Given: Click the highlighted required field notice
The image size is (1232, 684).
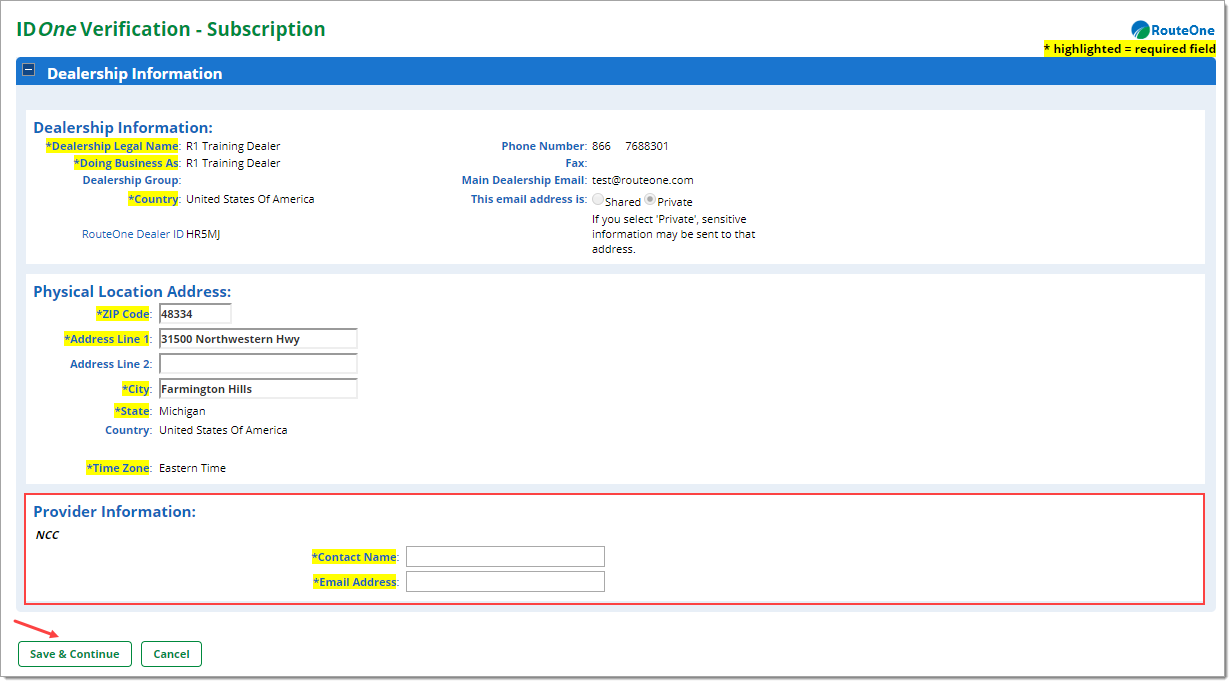Looking at the screenshot, I should coord(1130,49).
